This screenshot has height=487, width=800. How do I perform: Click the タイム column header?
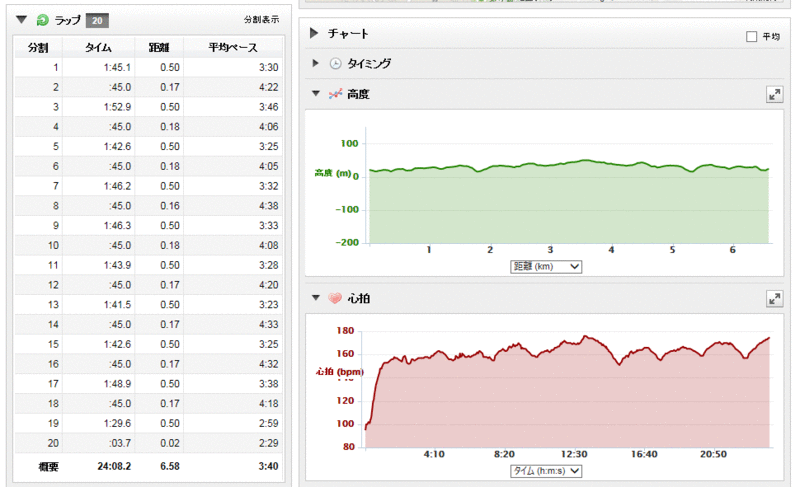pyautogui.click(x=98, y=47)
